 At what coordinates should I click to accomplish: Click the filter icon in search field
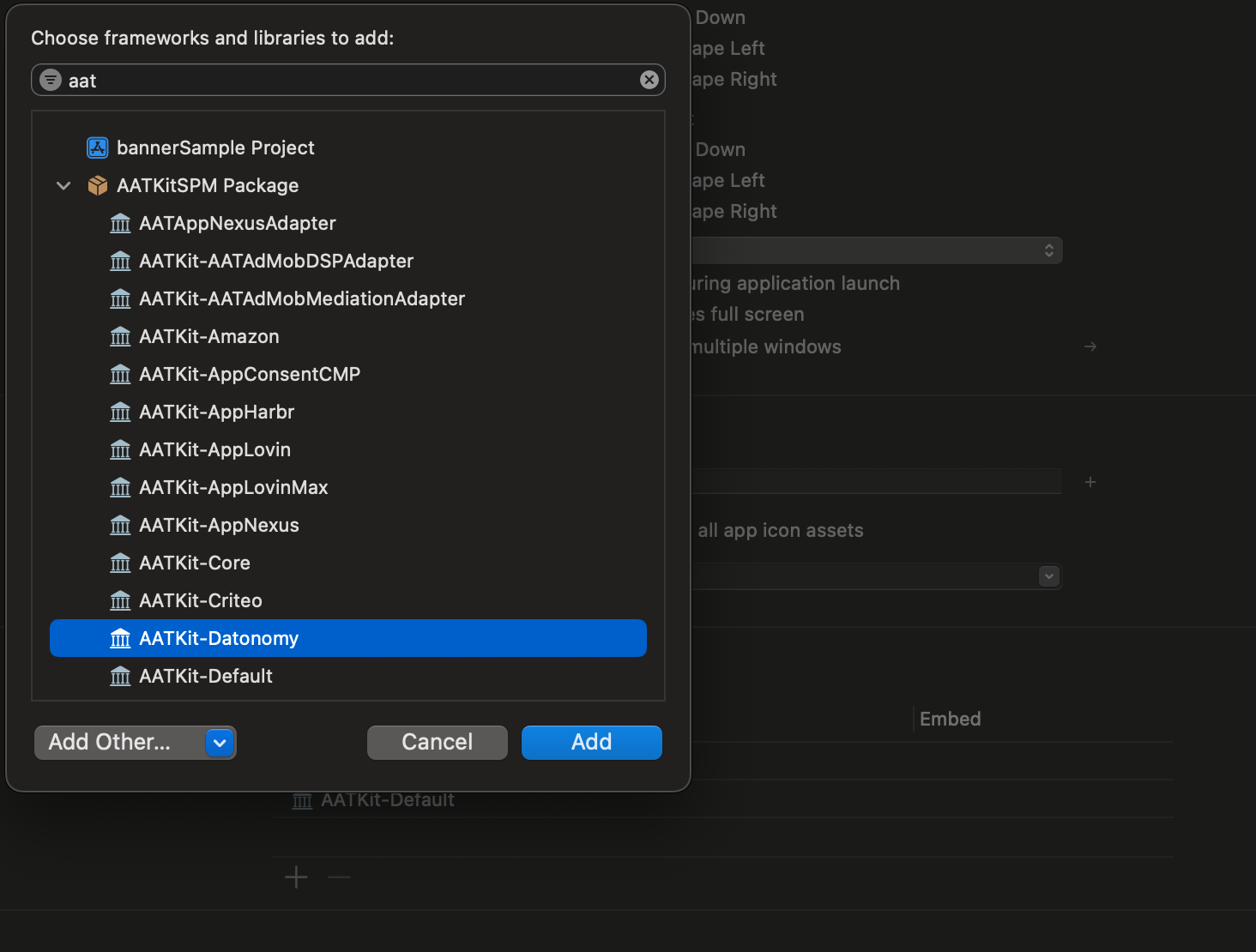click(51, 80)
